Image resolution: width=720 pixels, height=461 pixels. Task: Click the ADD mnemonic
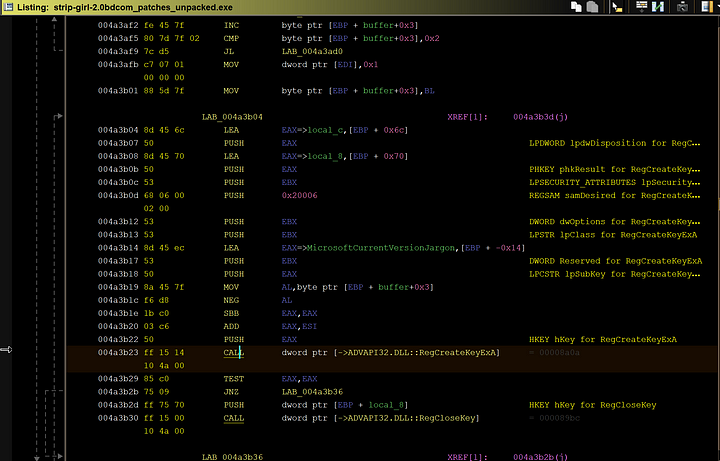231,326
